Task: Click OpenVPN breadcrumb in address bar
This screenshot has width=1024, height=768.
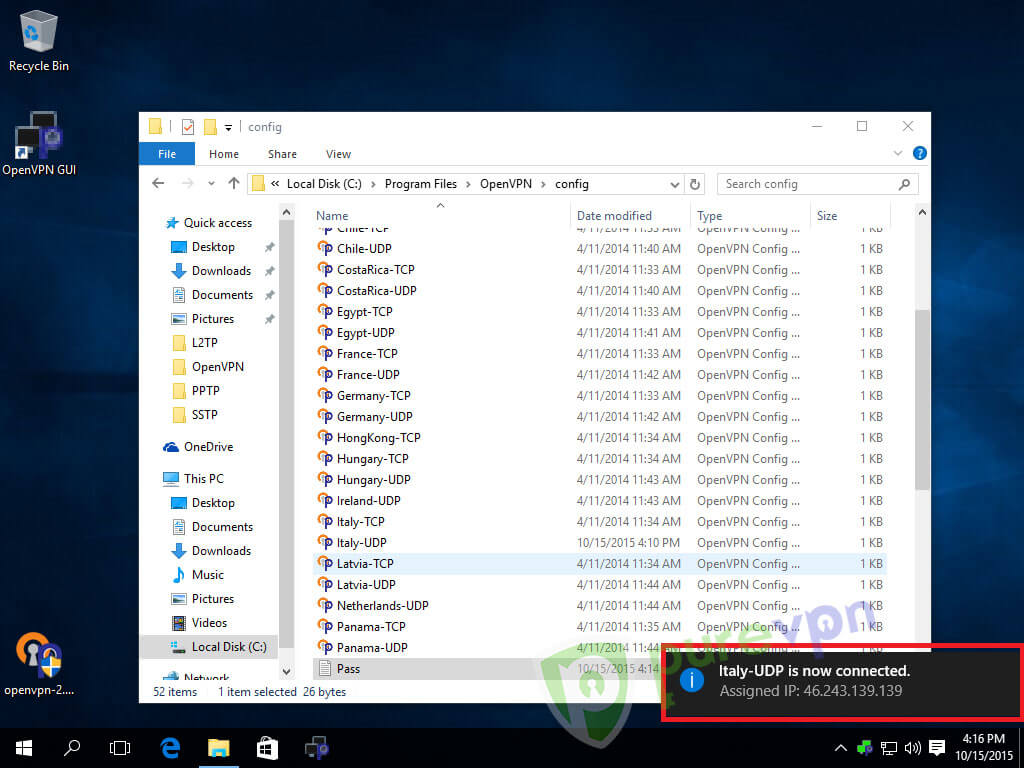Action: [x=506, y=184]
